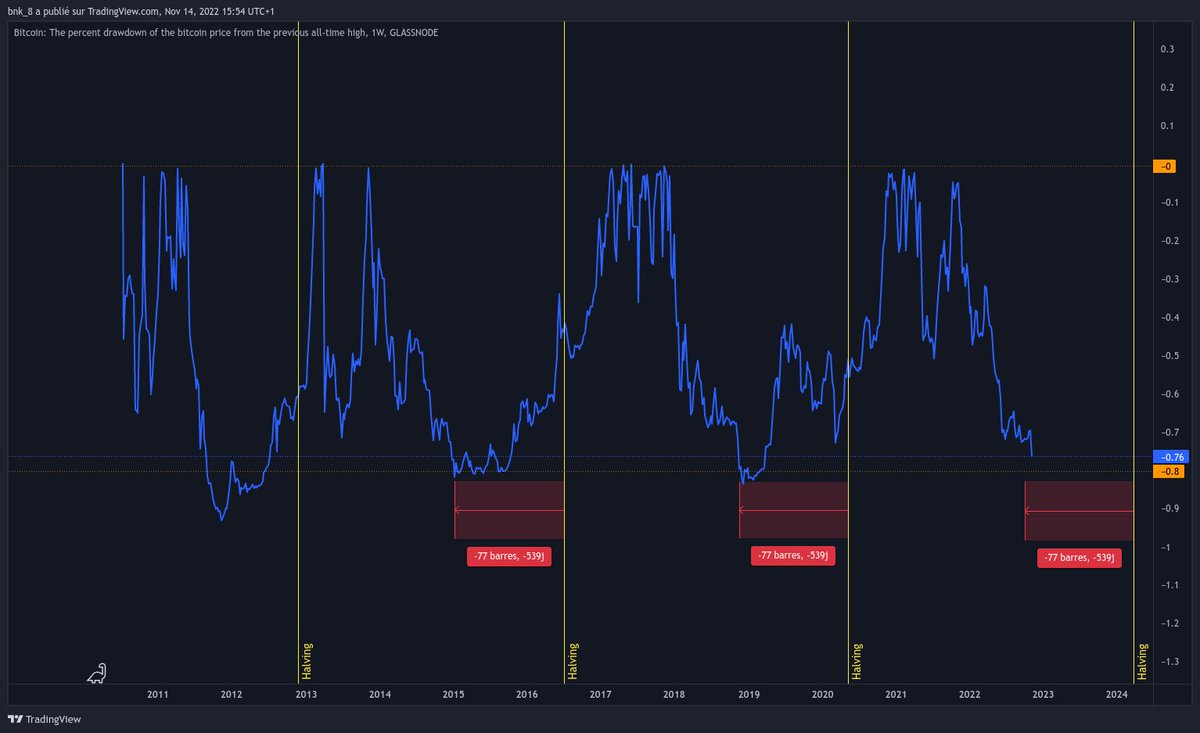Click the orange '-0' price label
This screenshot has width=1200, height=733.
pyautogui.click(x=1167, y=166)
